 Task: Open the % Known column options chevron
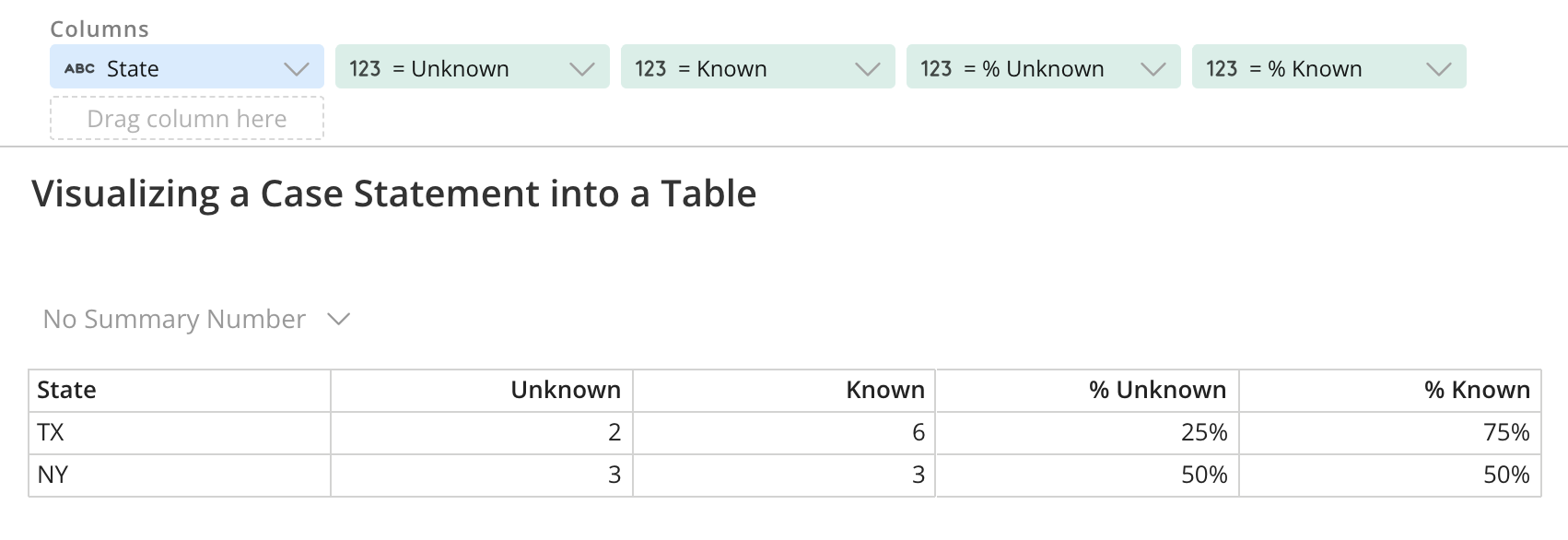(x=1439, y=69)
